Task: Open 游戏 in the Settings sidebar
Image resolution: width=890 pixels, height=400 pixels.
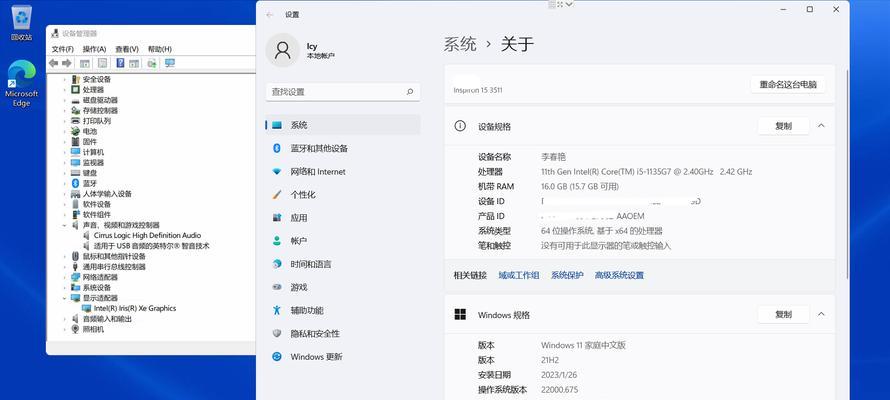Action: point(343,288)
